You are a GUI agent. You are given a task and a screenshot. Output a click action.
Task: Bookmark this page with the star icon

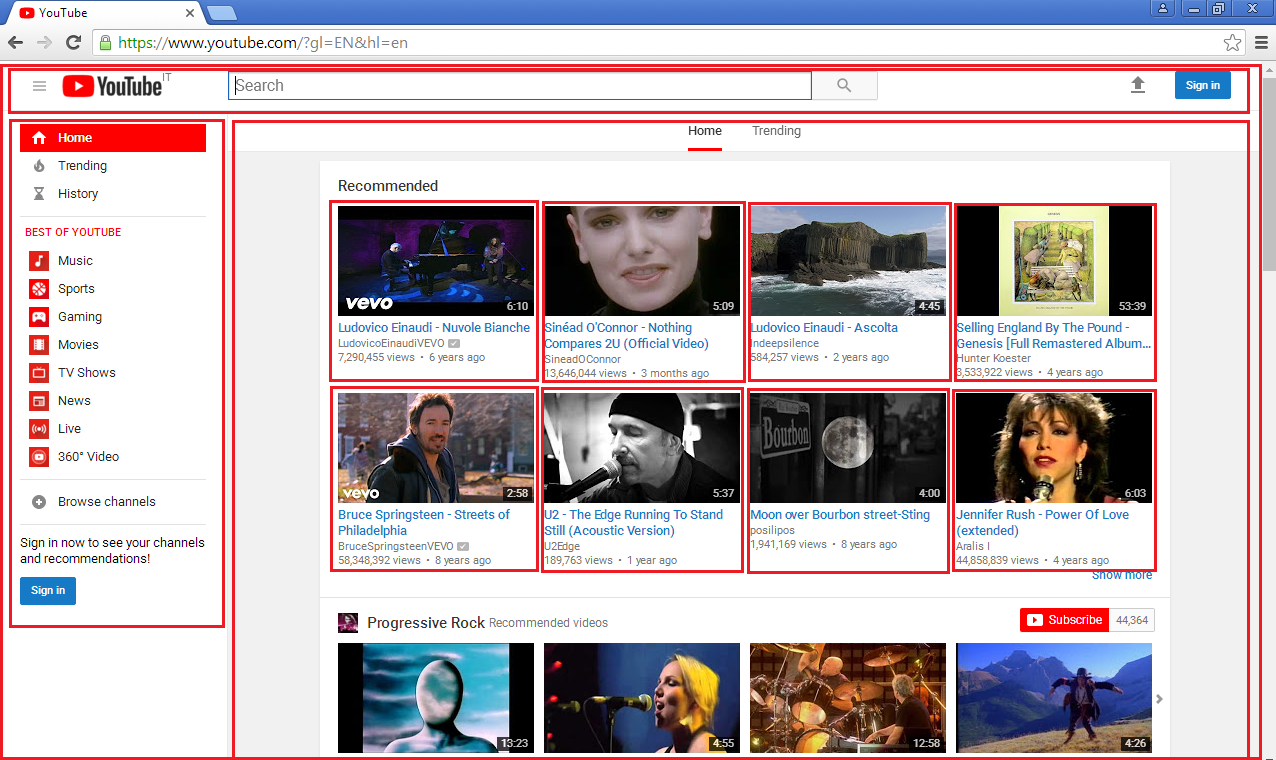(x=1233, y=43)
